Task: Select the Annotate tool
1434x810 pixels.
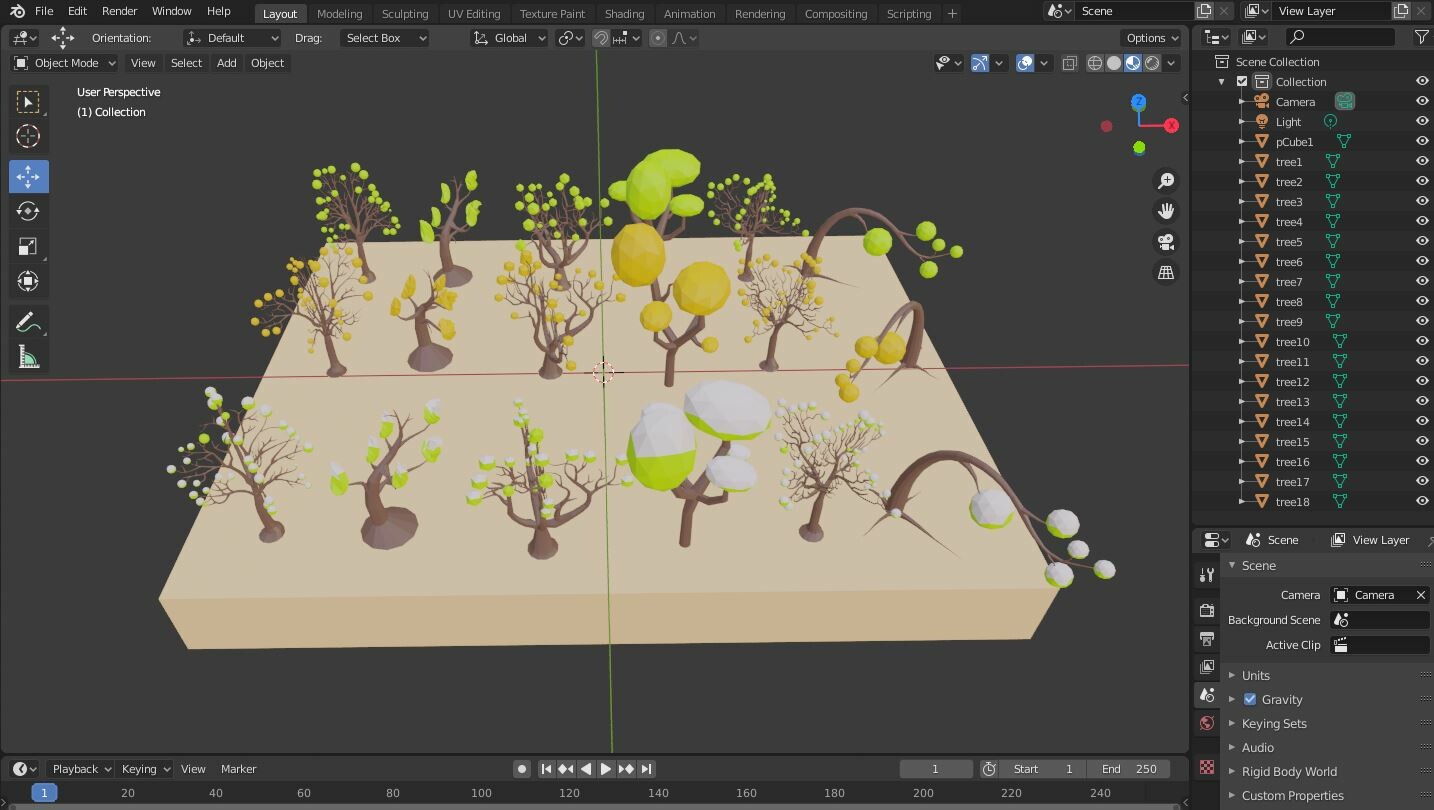Action: tap(29, 321)
